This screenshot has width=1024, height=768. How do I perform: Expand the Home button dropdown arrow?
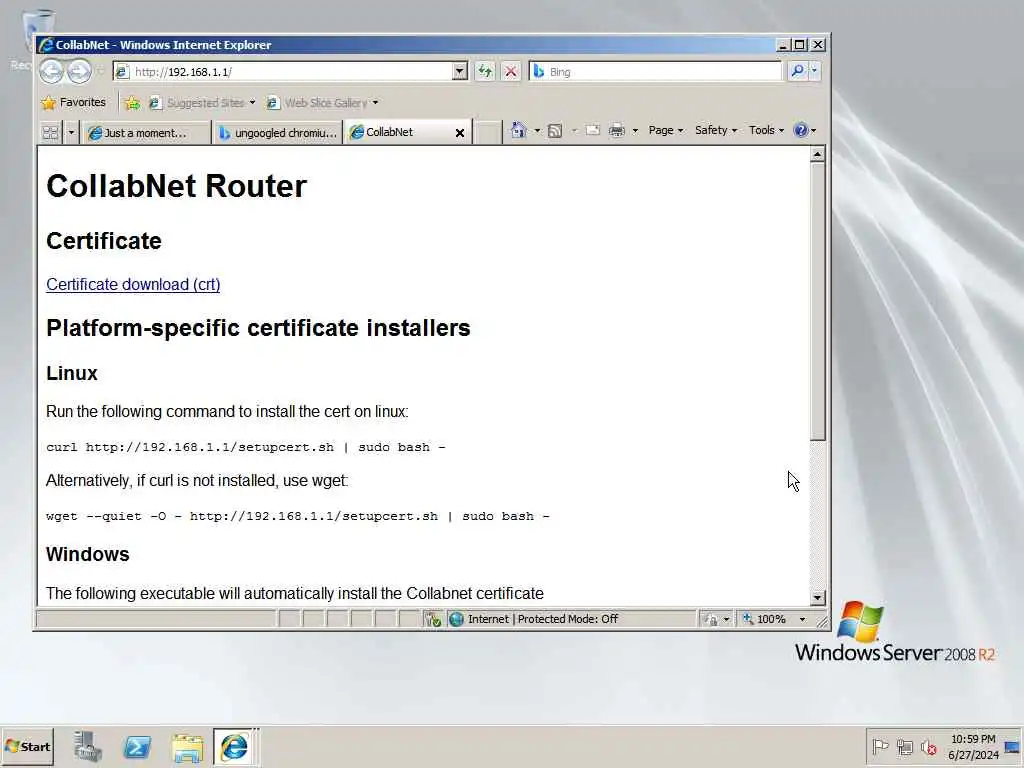(537, 131)
